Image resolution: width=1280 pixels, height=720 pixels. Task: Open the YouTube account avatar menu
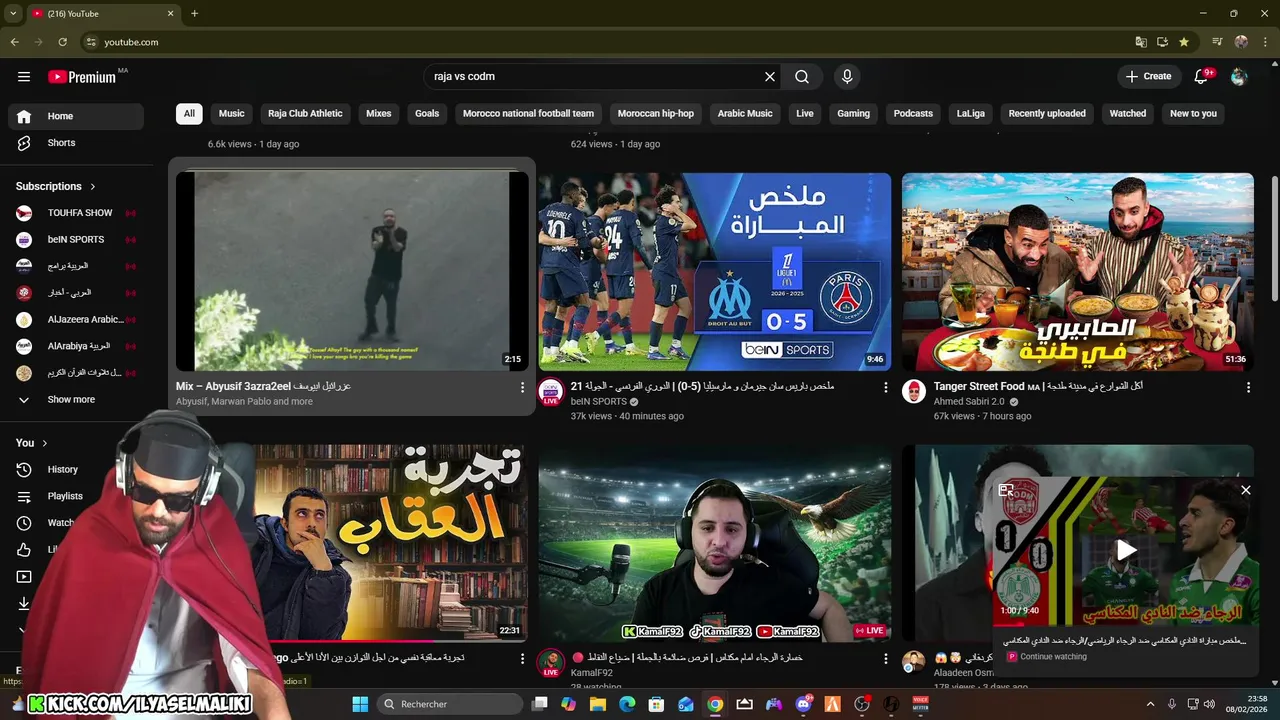[1239, 76]
